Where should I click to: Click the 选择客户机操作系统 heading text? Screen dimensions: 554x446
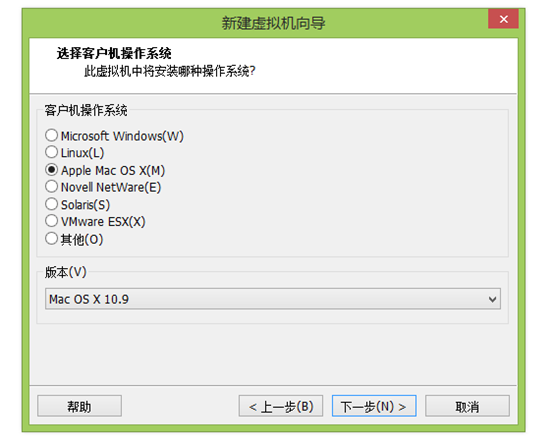(x=114, y=53)
